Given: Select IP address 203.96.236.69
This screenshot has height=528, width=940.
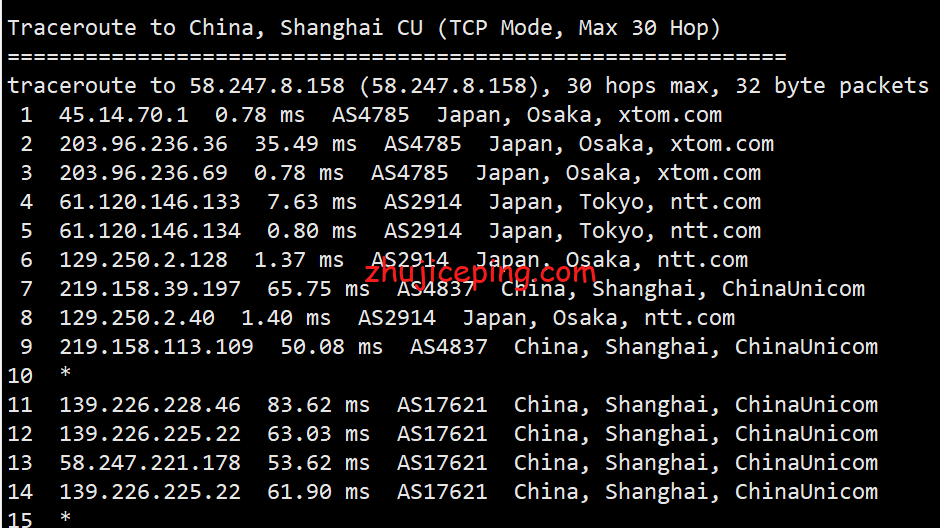Looking at the screenshot, I should 143,173.
